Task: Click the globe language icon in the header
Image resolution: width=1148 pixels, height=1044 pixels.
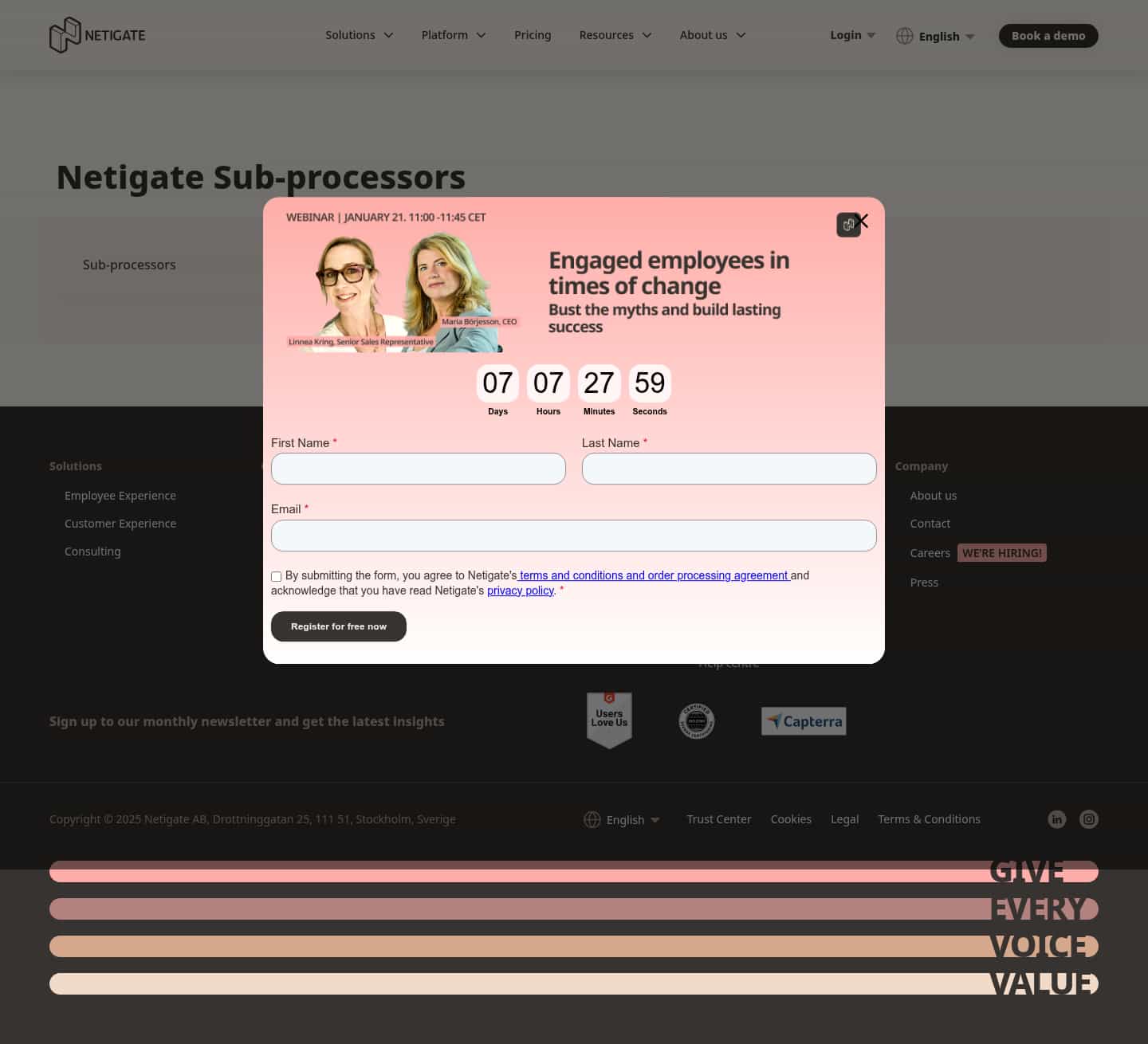Action: coord(905,35)
